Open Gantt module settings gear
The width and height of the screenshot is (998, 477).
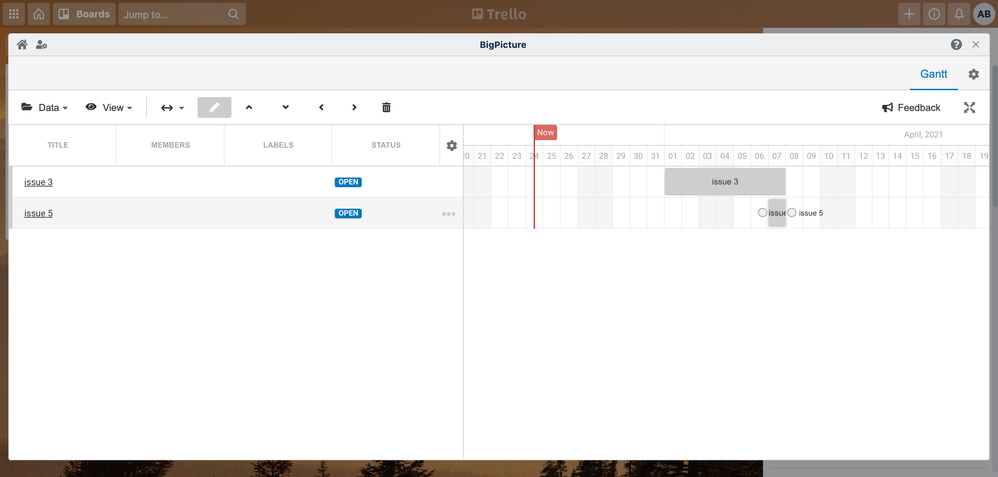[x=974, y=75]
